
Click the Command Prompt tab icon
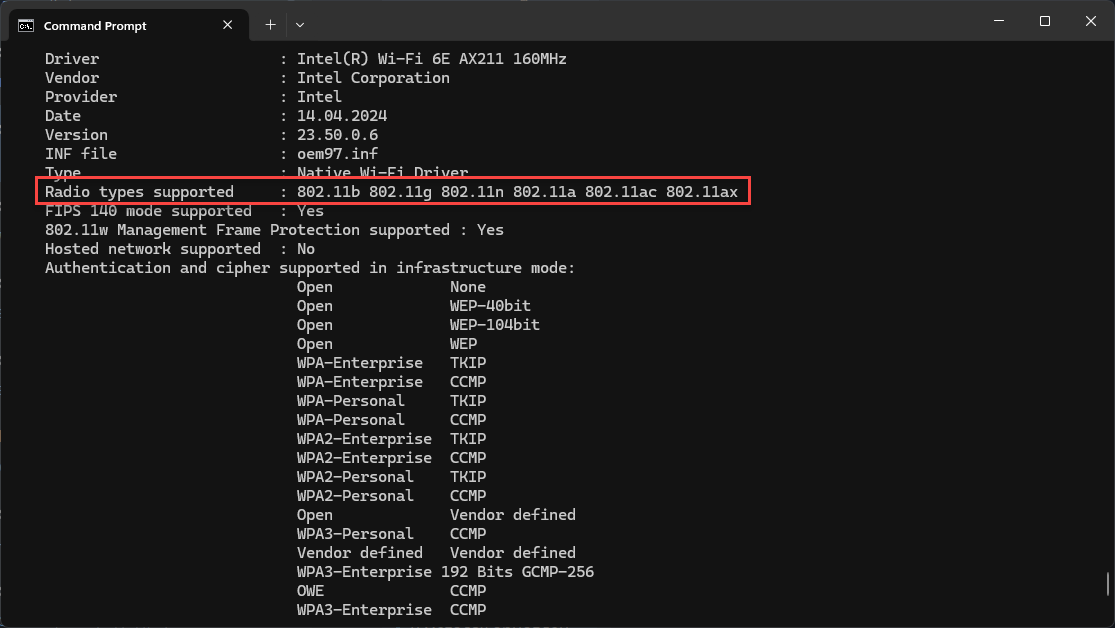coord(27,25)
